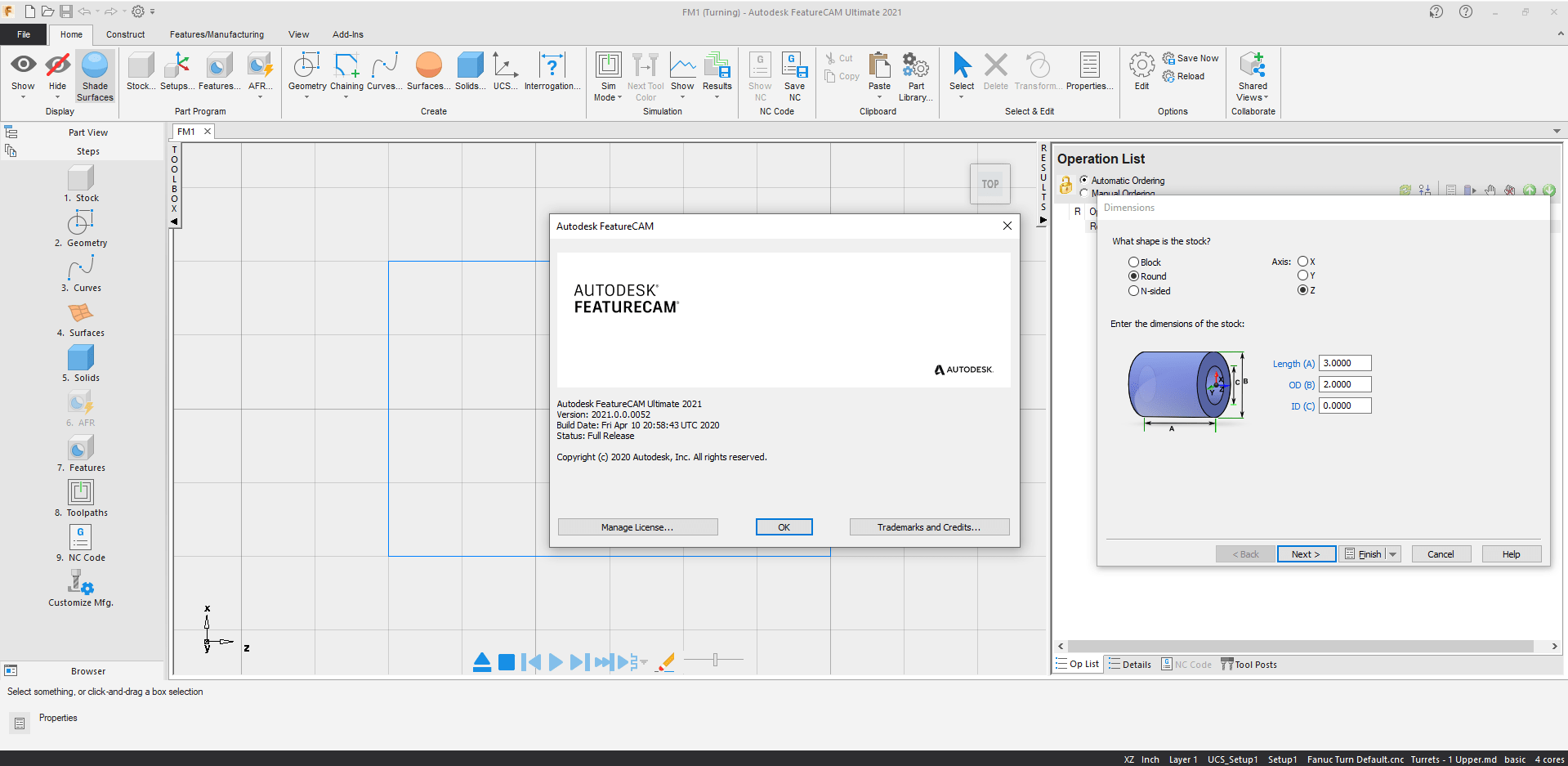Click Cancel in the Dimensions wizard
This screenshot has height=766, width=1568.
[x=1441, y=554]
